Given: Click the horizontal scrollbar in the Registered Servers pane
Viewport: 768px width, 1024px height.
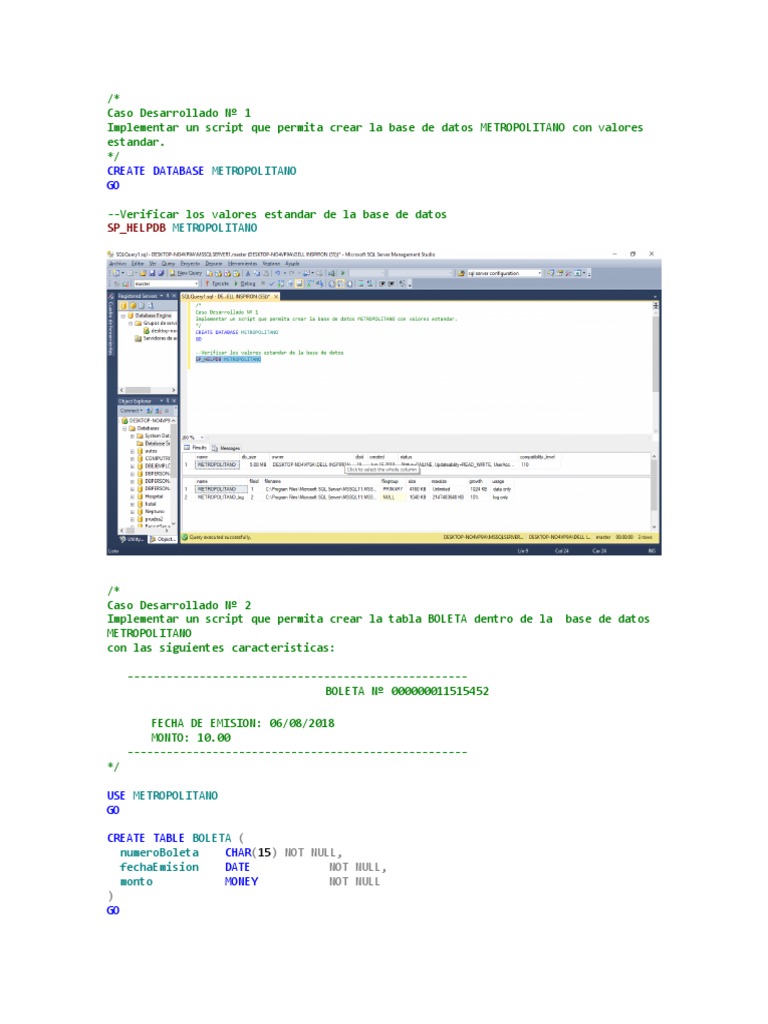Looking at the screenshot, I should coord(146,390).
